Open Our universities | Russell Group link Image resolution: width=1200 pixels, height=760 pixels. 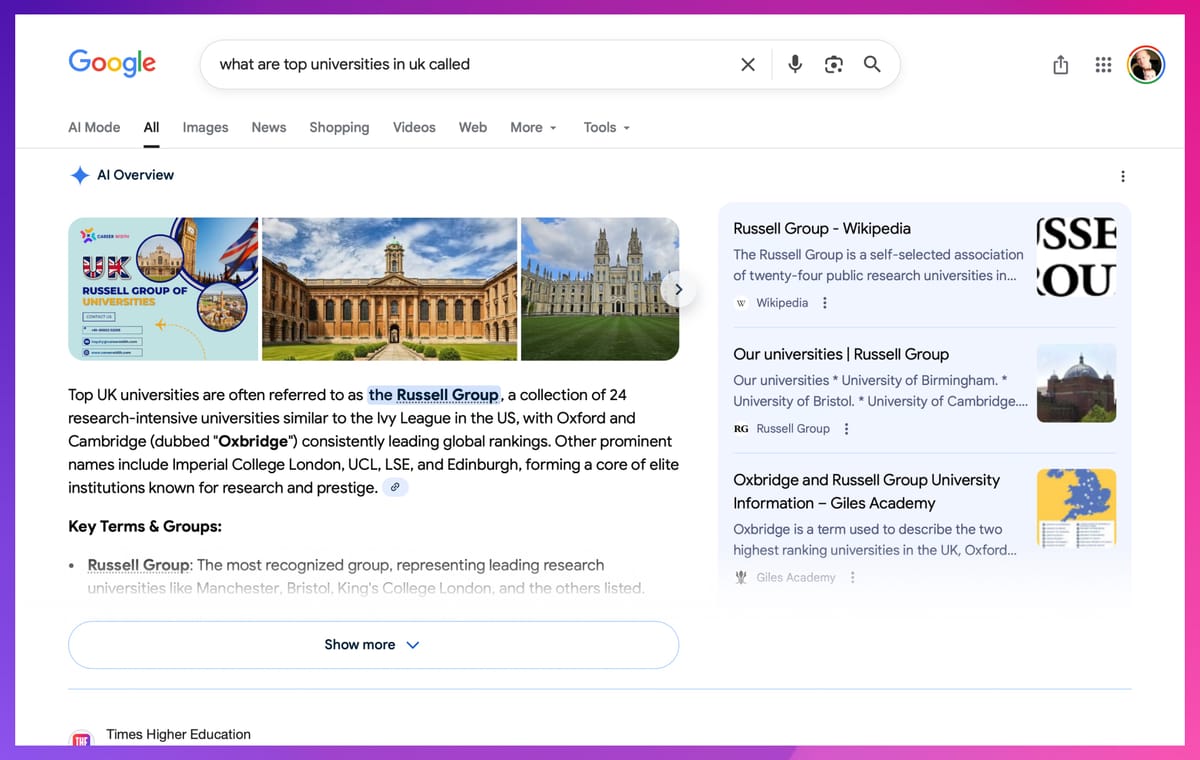(841, 354)
